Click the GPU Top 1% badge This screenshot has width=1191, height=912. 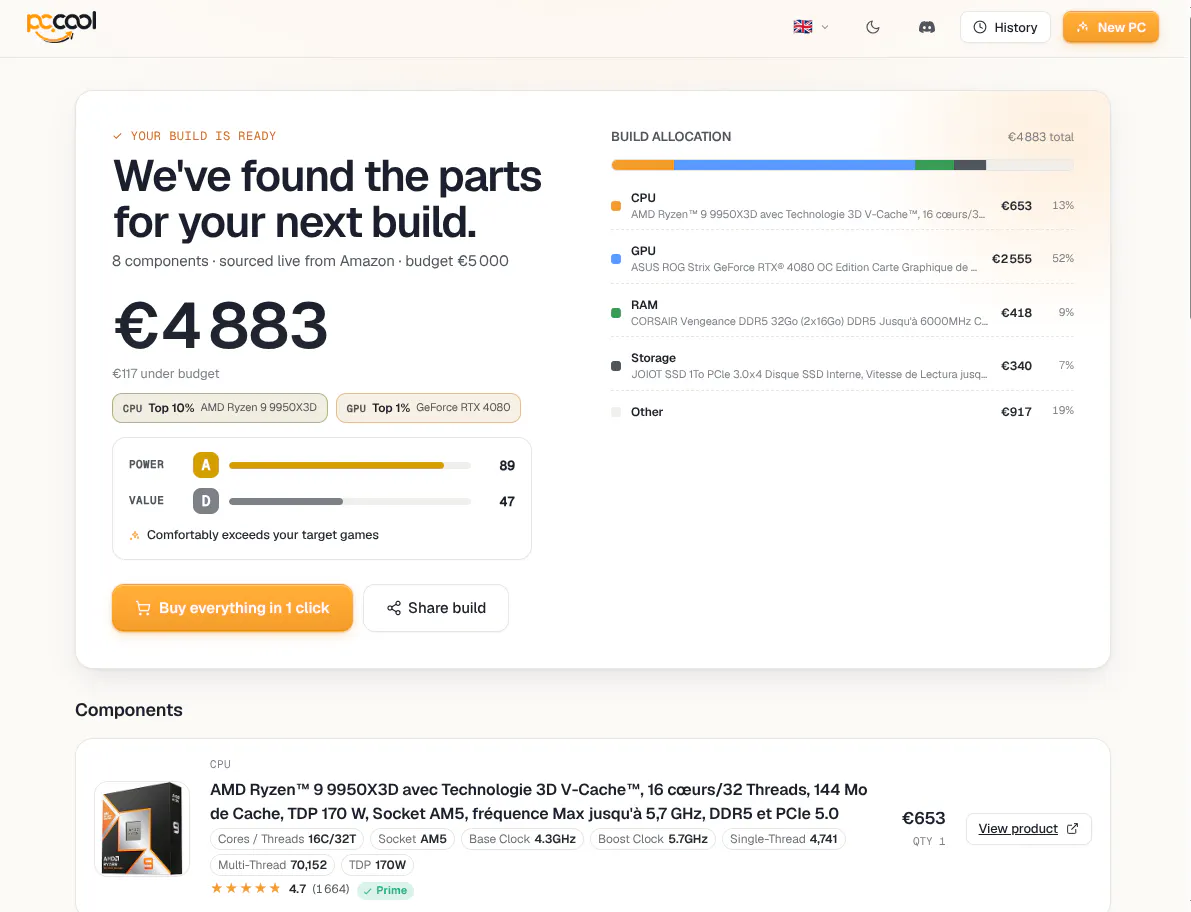[428, 408]
